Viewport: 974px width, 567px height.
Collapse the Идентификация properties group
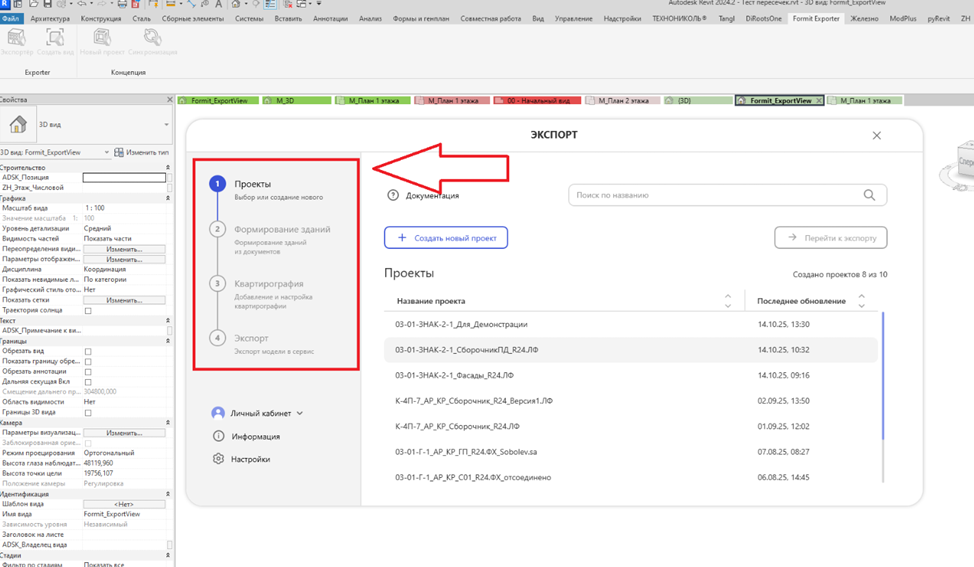click(168, 494)
